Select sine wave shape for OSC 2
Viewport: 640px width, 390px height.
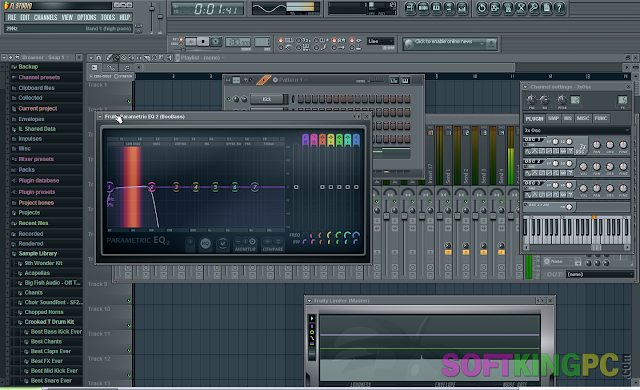[x=528, y=173]
